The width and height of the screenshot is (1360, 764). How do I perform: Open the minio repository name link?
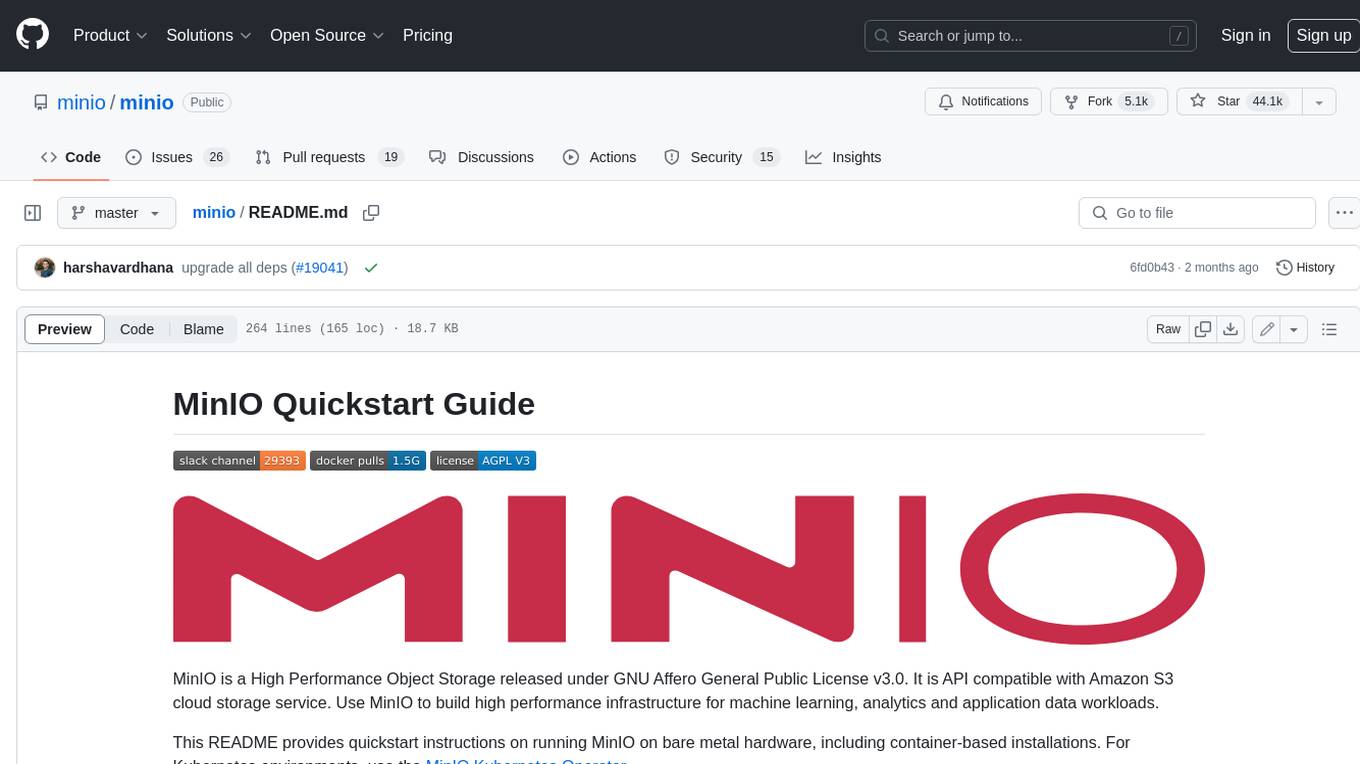pos(147,102)
